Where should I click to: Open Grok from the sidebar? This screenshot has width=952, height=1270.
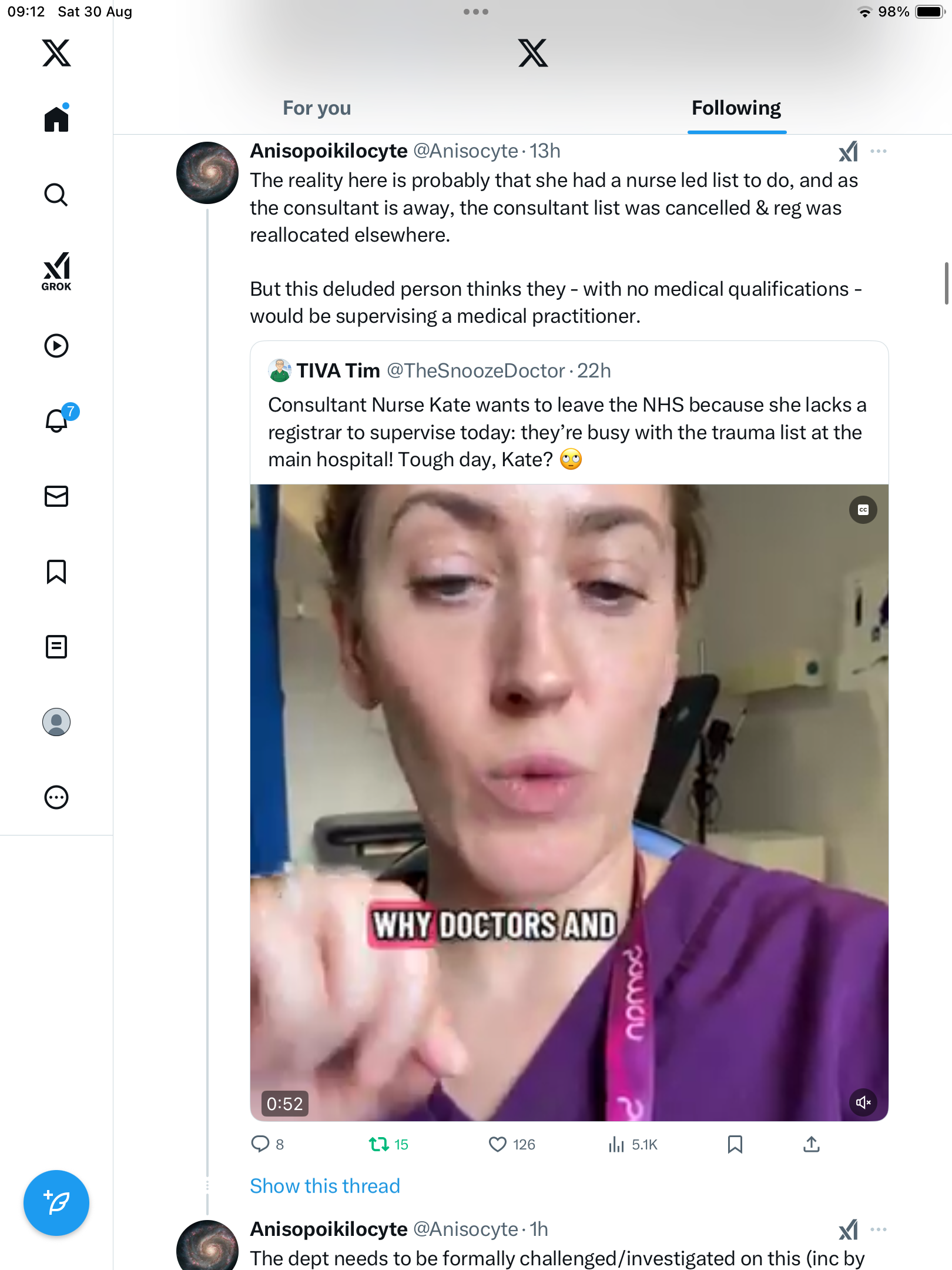coord(56,271)
